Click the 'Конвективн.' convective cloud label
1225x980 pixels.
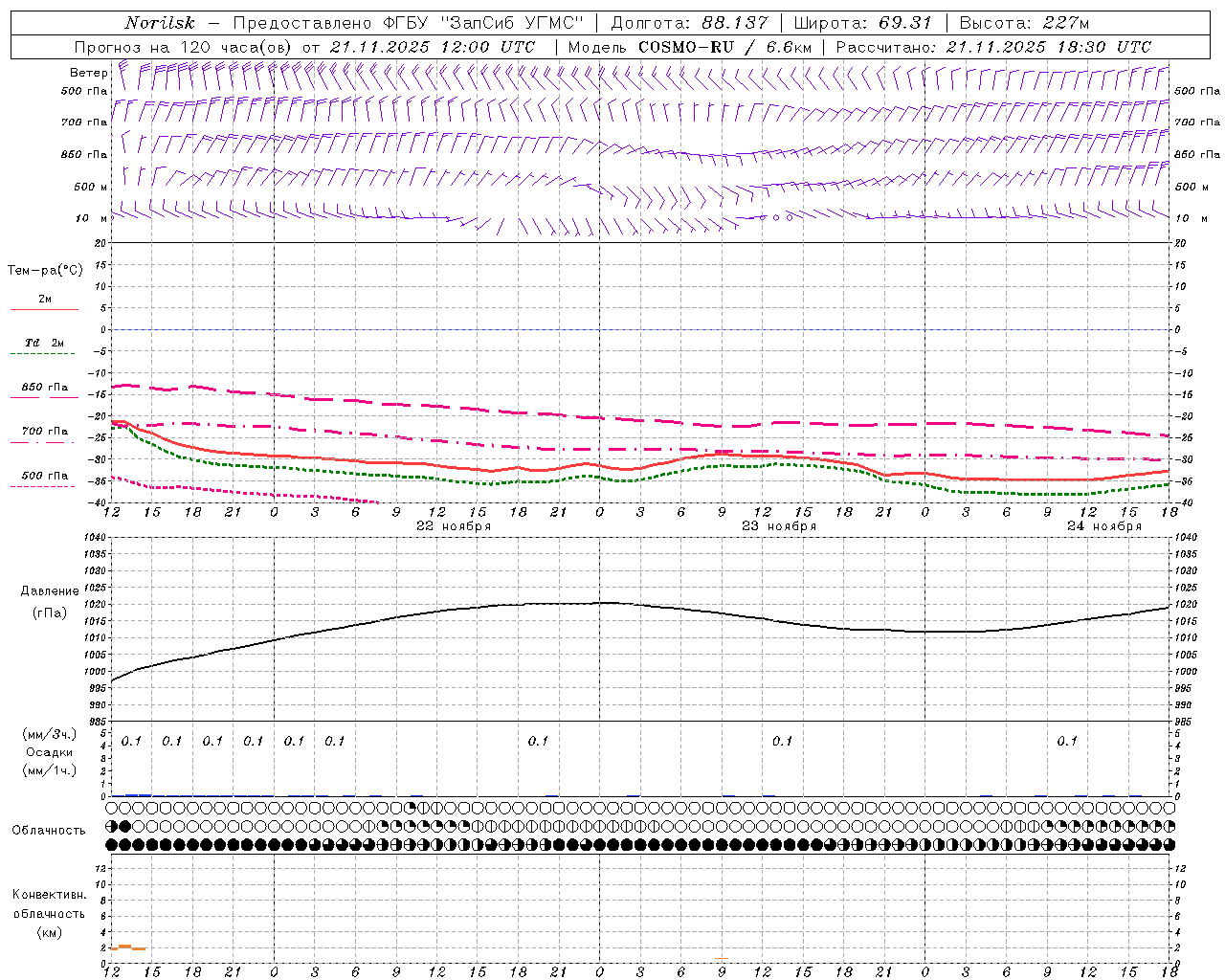coord(49,895)
